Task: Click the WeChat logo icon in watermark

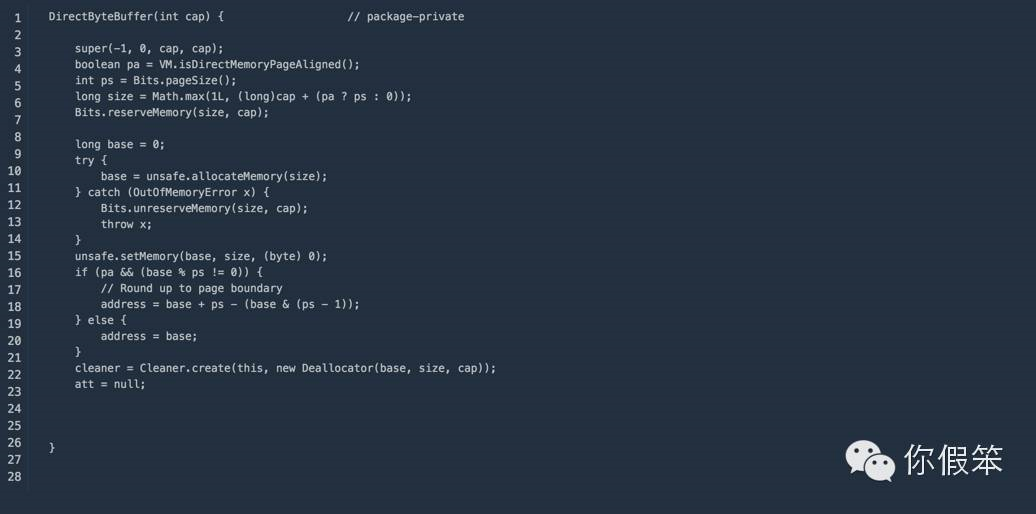Action: [870, 461]
